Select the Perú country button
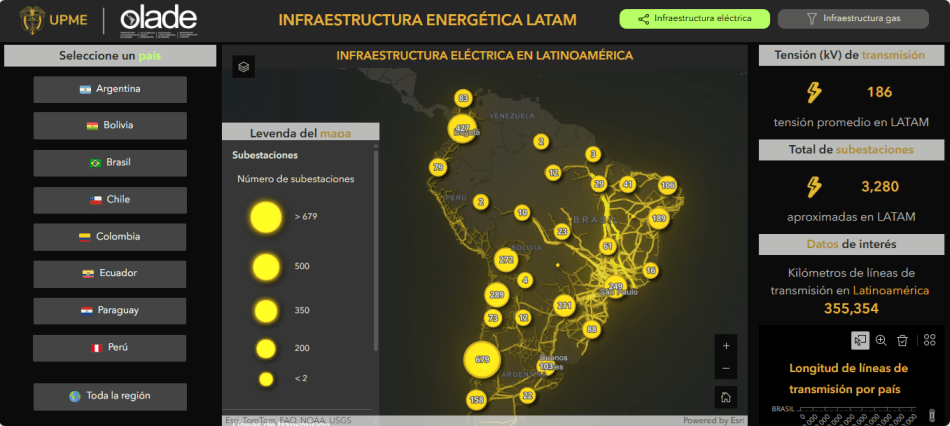Viewport: 950px width, 426px height. (110, 348)
